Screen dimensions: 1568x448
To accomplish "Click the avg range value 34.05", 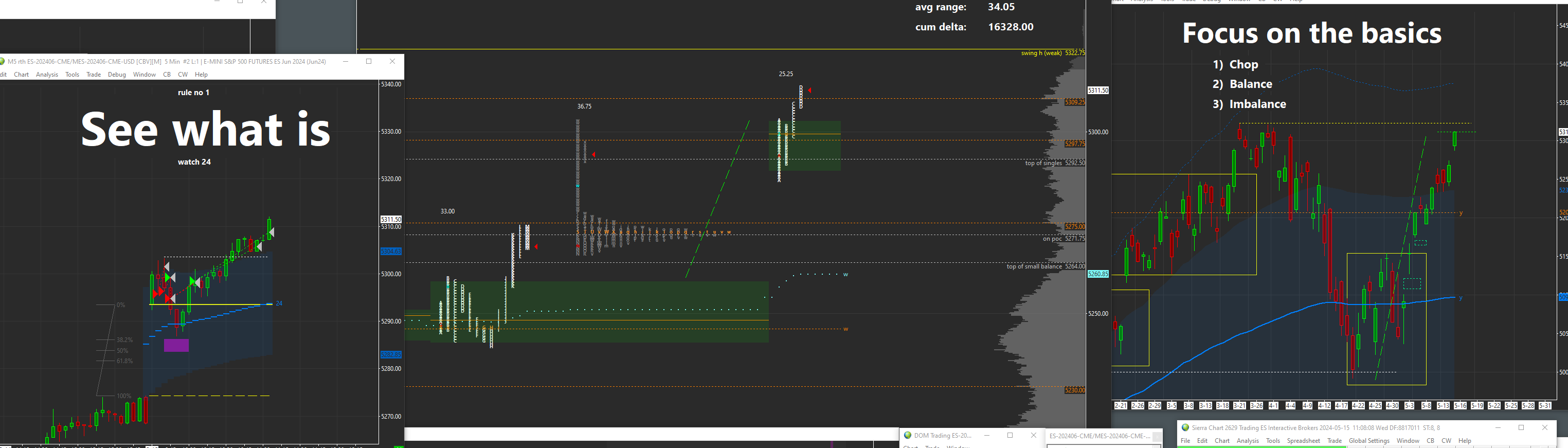I will [x=1001, y=7].
